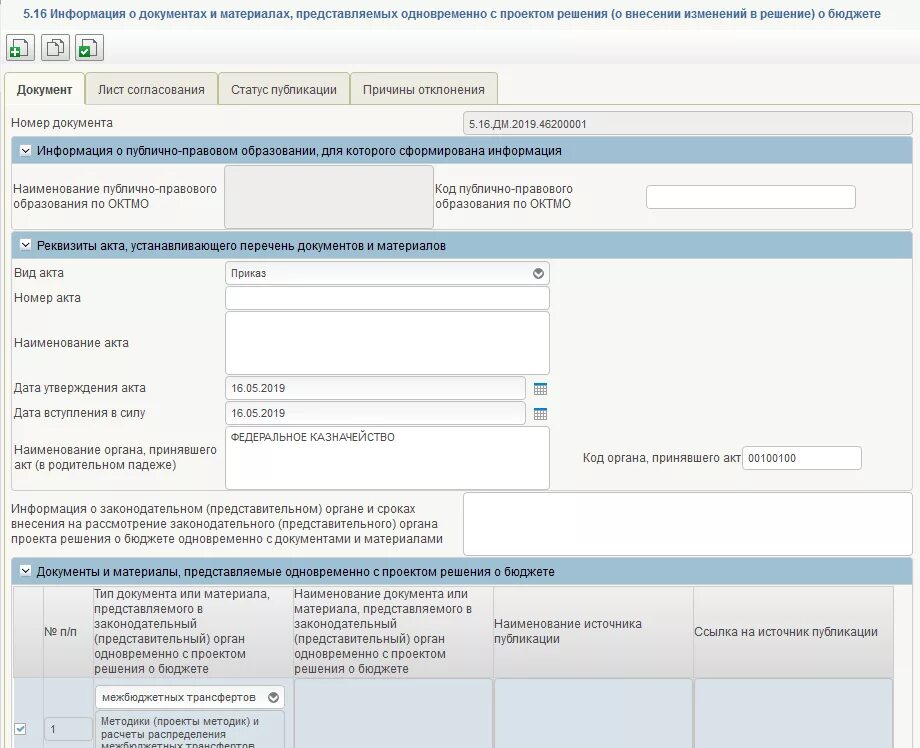Screen dimensions: 920x748
Task: Click the Дата утверждения акта date field
Action: coord(376,388)
